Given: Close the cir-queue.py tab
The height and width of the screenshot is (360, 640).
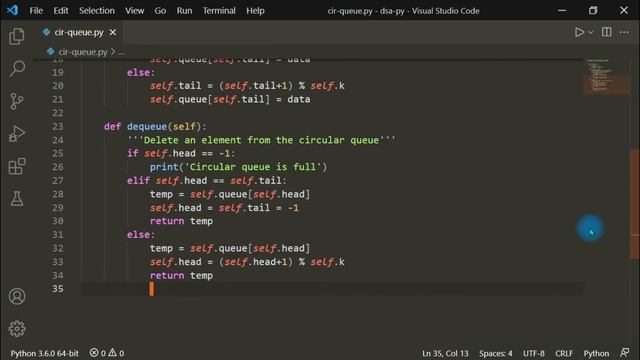Looking at the screenshot, I should pos(113,32).
